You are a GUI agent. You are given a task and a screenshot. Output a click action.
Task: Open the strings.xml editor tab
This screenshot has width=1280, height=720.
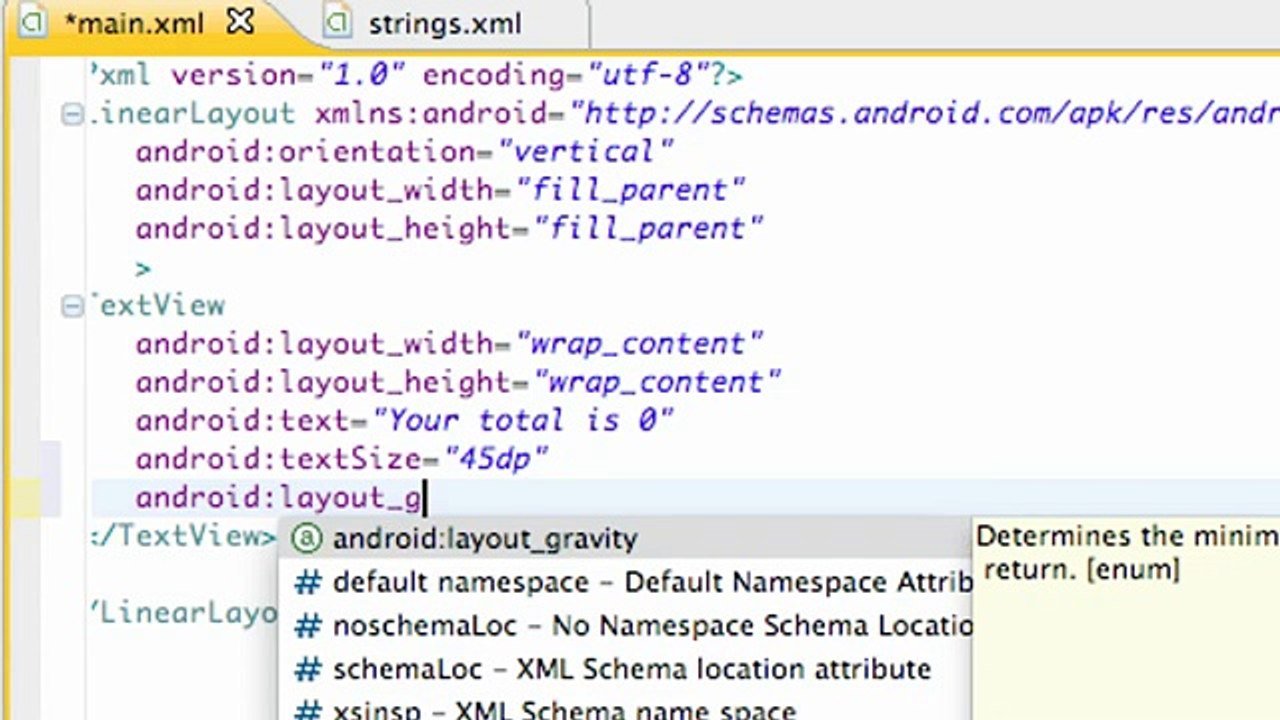point(444,24)
